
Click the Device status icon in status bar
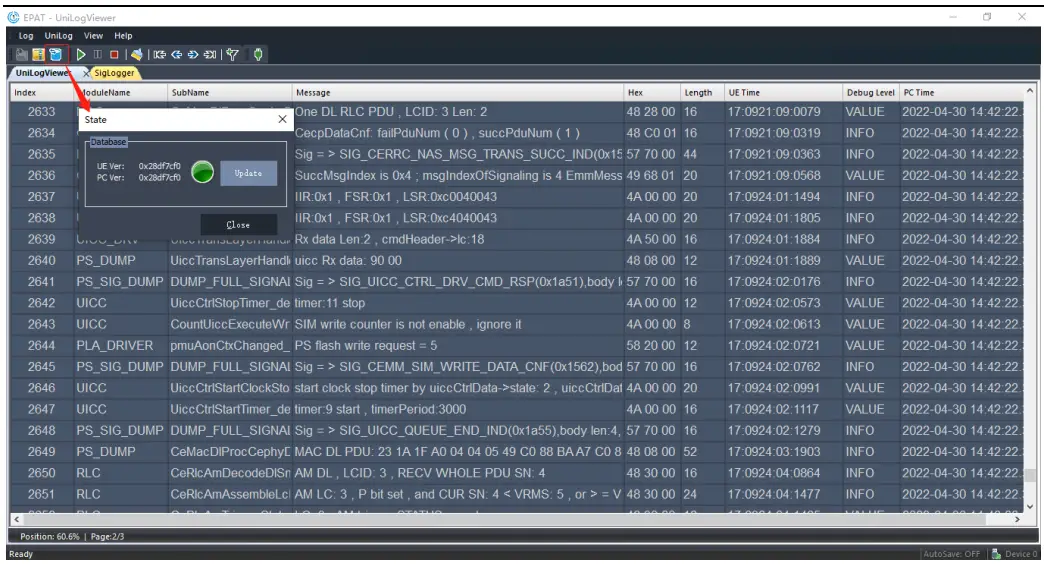point(997,554)
